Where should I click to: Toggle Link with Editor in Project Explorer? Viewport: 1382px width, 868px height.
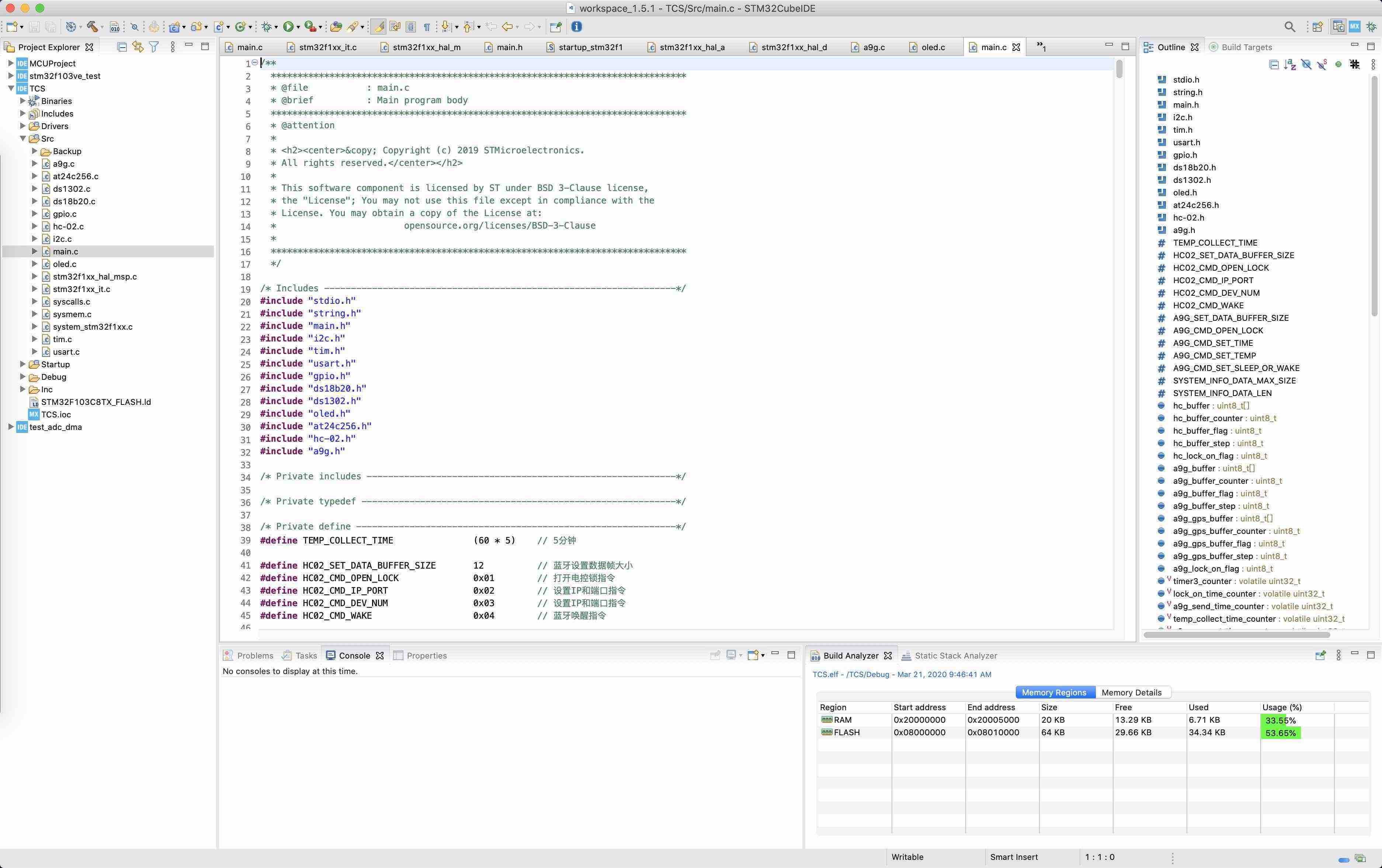(x=138, y=47)
